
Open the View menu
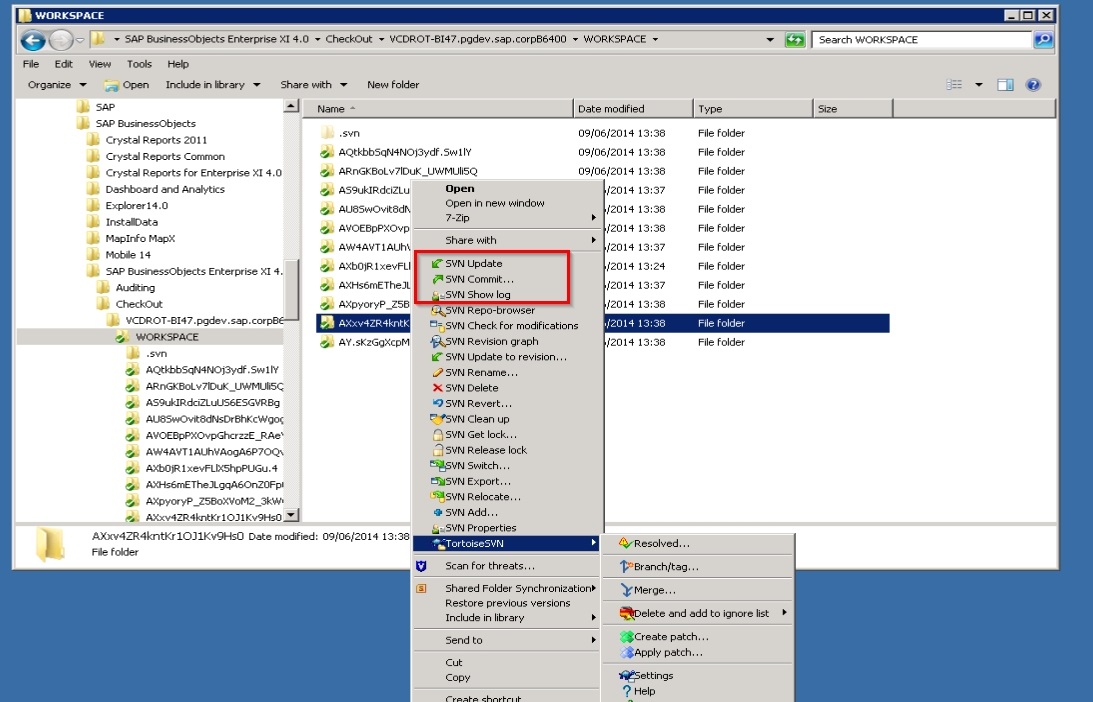(x=100, y=63)
